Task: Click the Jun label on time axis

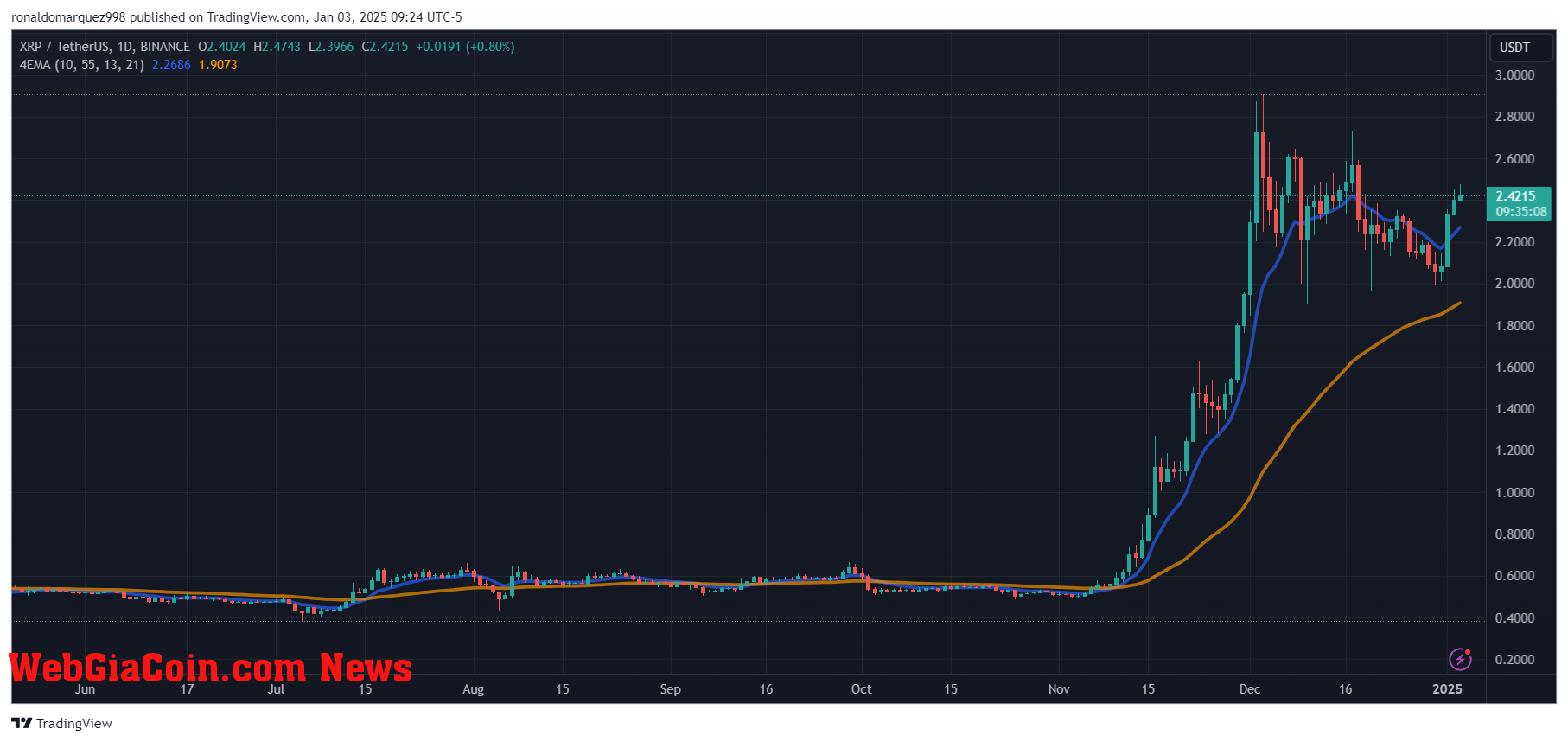Action: point(85,689)
